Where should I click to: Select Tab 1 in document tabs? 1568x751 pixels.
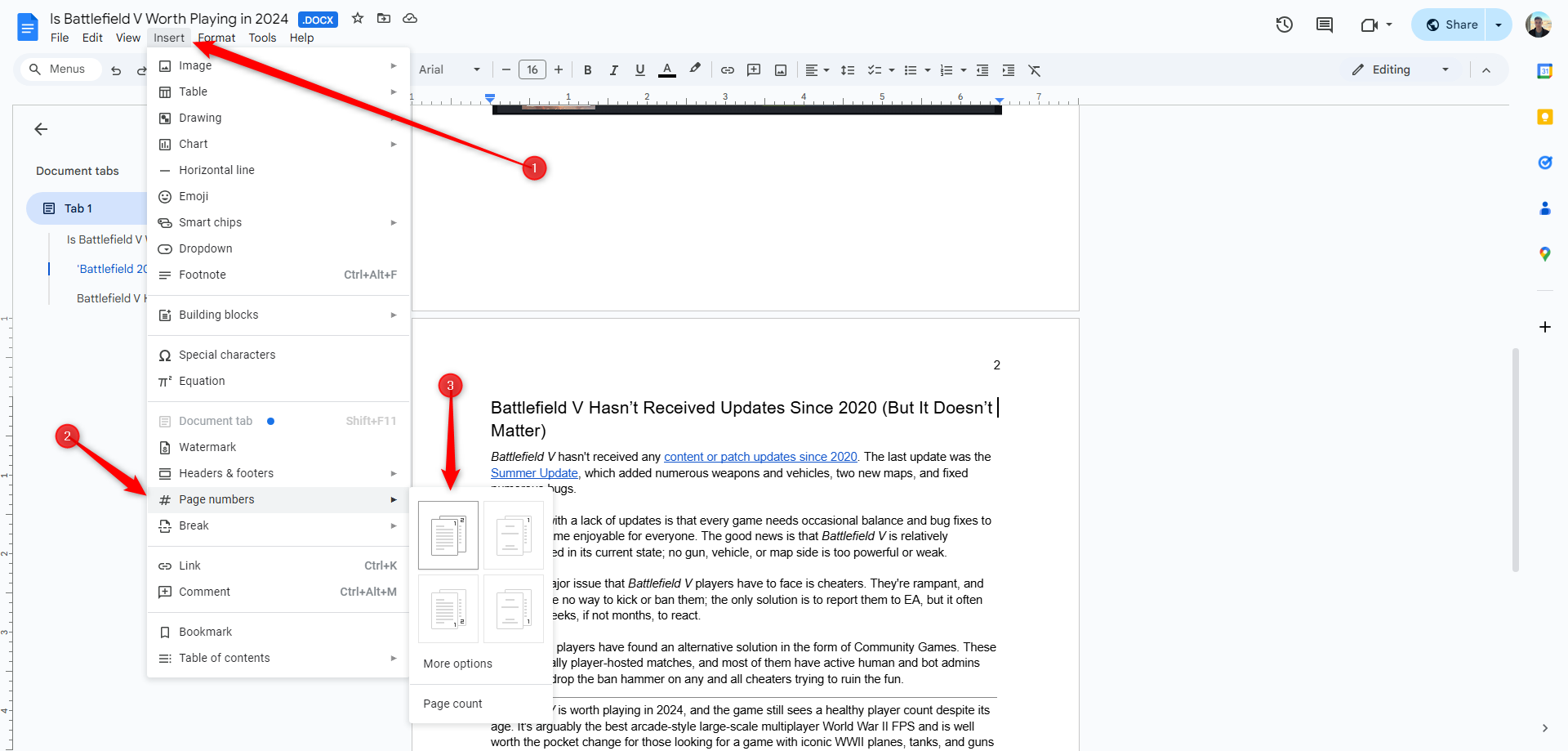click(87, 208)
